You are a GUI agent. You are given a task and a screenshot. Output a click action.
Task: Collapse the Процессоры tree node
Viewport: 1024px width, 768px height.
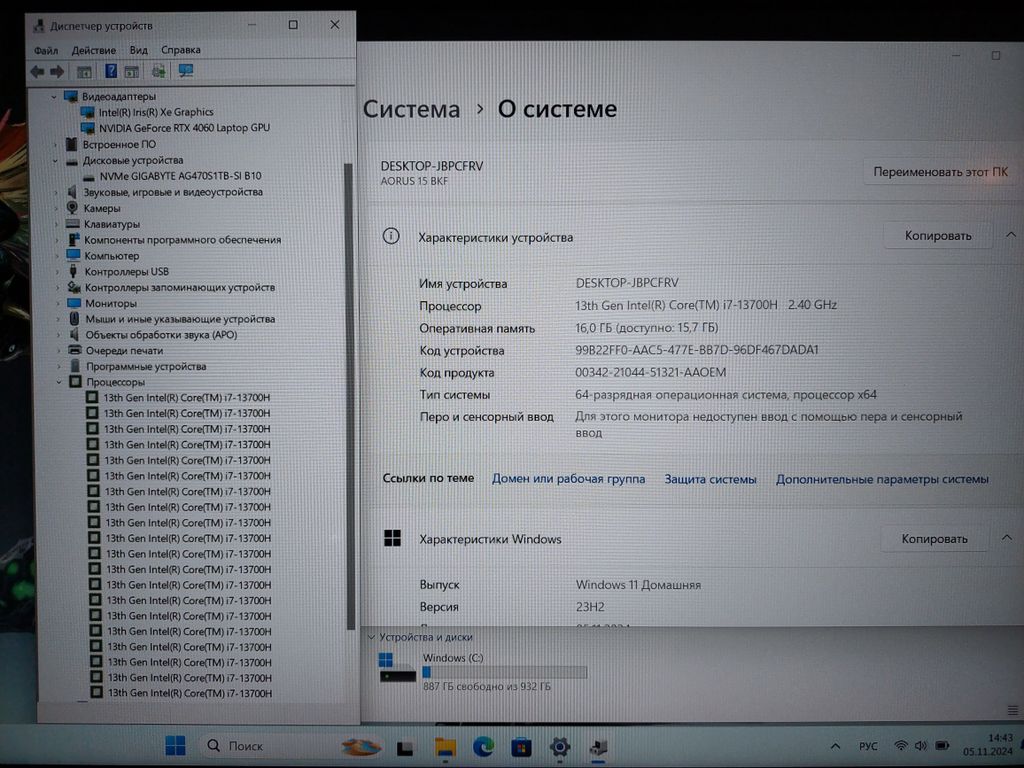60,382
